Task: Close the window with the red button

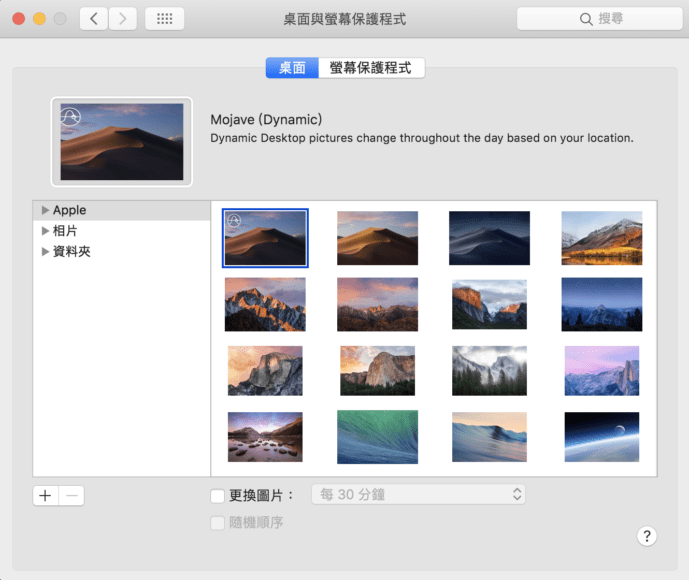Action: [18, 18]
